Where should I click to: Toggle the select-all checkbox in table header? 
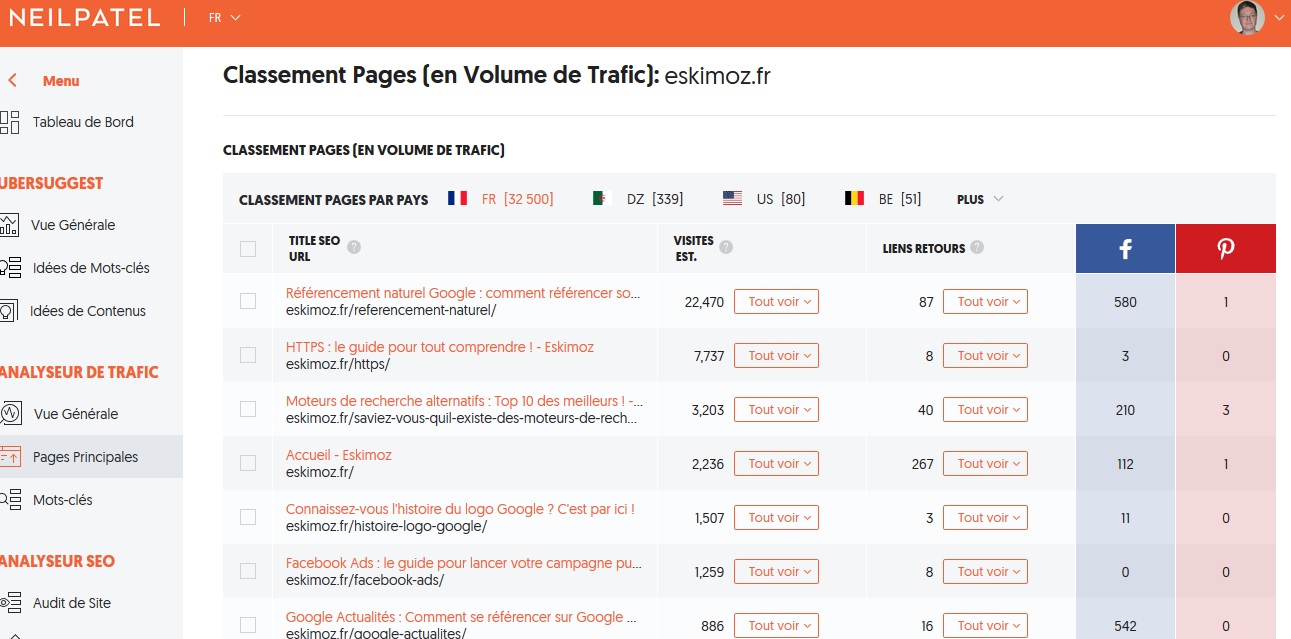click(248, 249)
